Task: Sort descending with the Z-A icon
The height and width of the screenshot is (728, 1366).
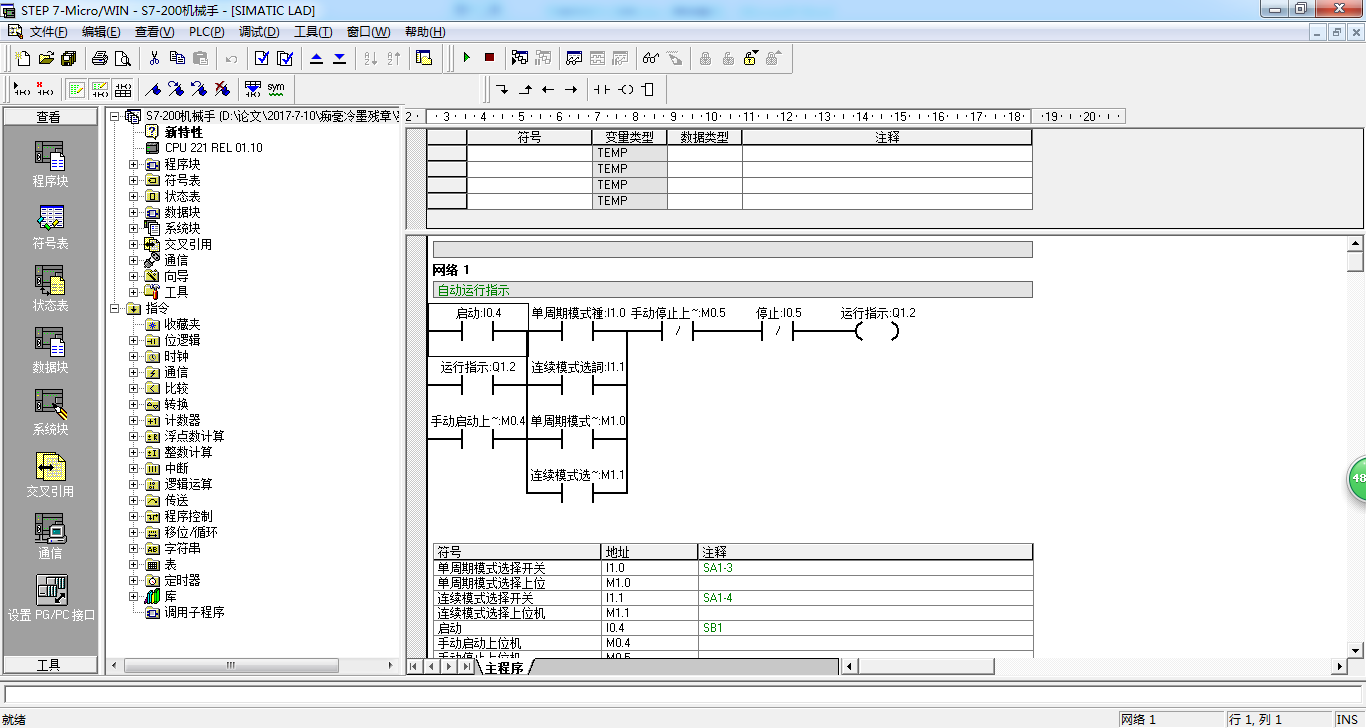Action: point(394,58)
